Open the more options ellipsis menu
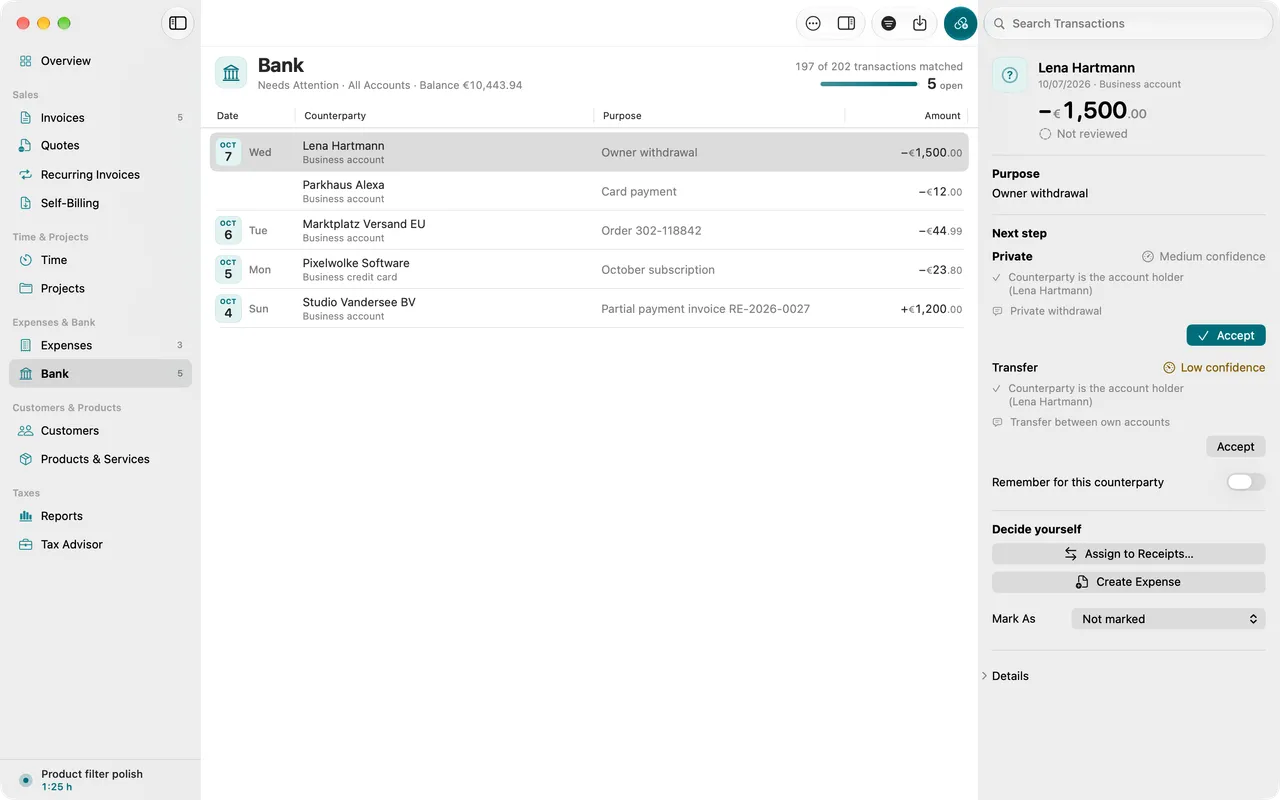Image resolution: width=1280 pixels, height=800 pixels. pyautogui.click(x=813, y=23)
